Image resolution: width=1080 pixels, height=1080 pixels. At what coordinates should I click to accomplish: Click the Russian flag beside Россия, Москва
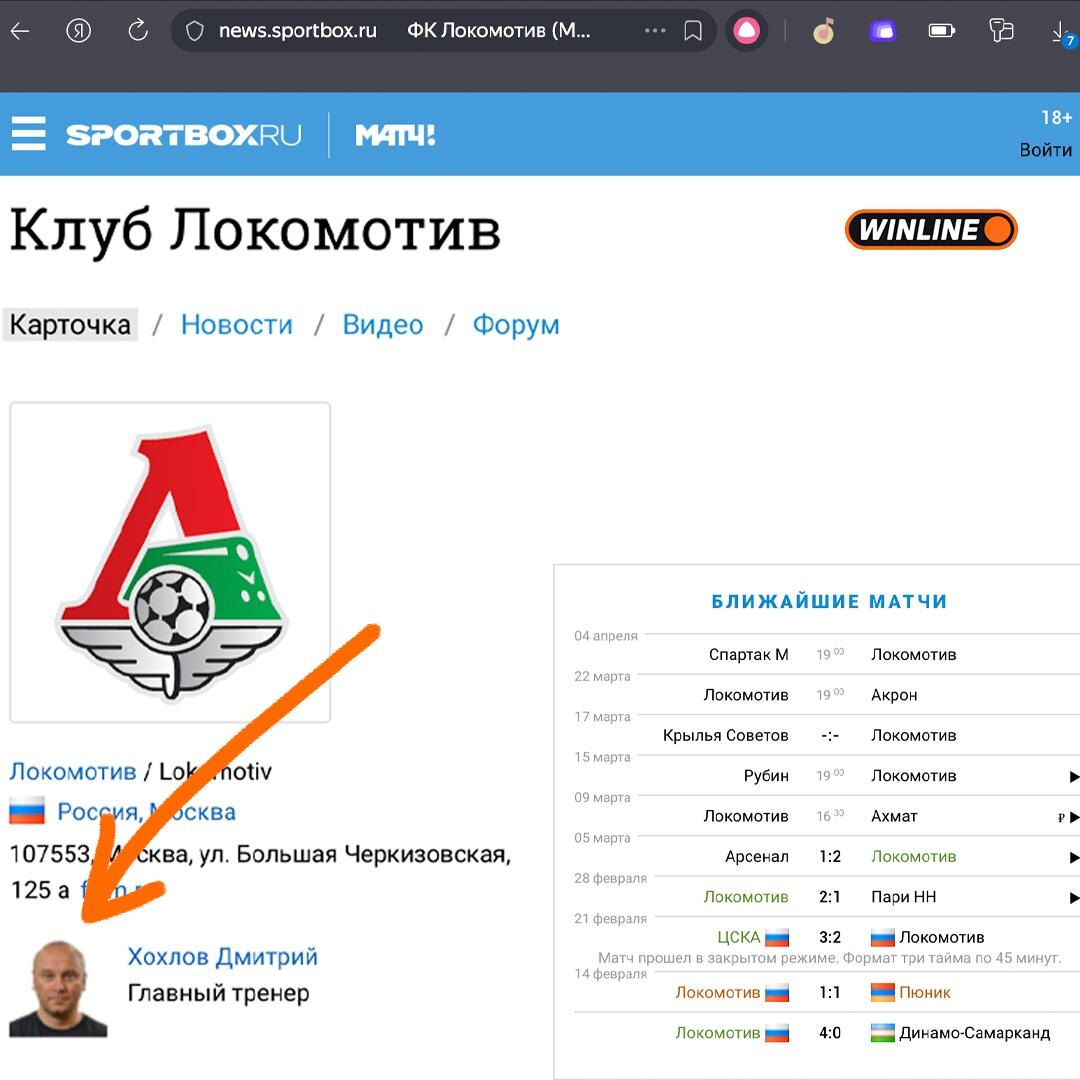(27, 811)
